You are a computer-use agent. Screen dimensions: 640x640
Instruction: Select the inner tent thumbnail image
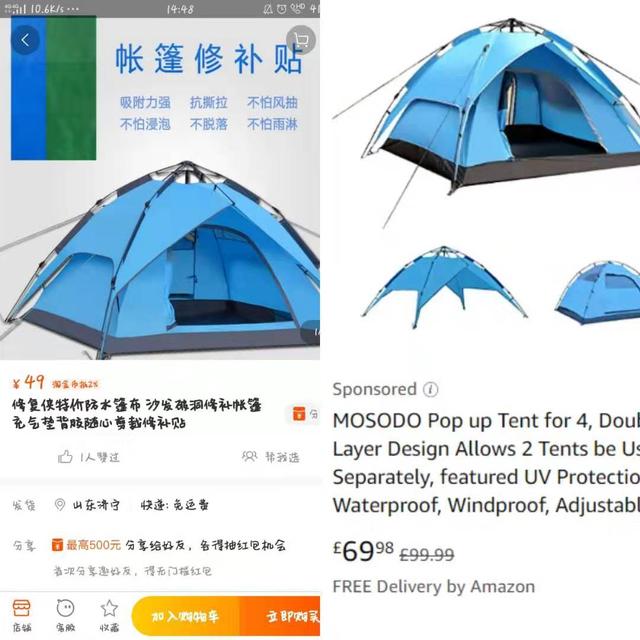[x=598, y=293]
